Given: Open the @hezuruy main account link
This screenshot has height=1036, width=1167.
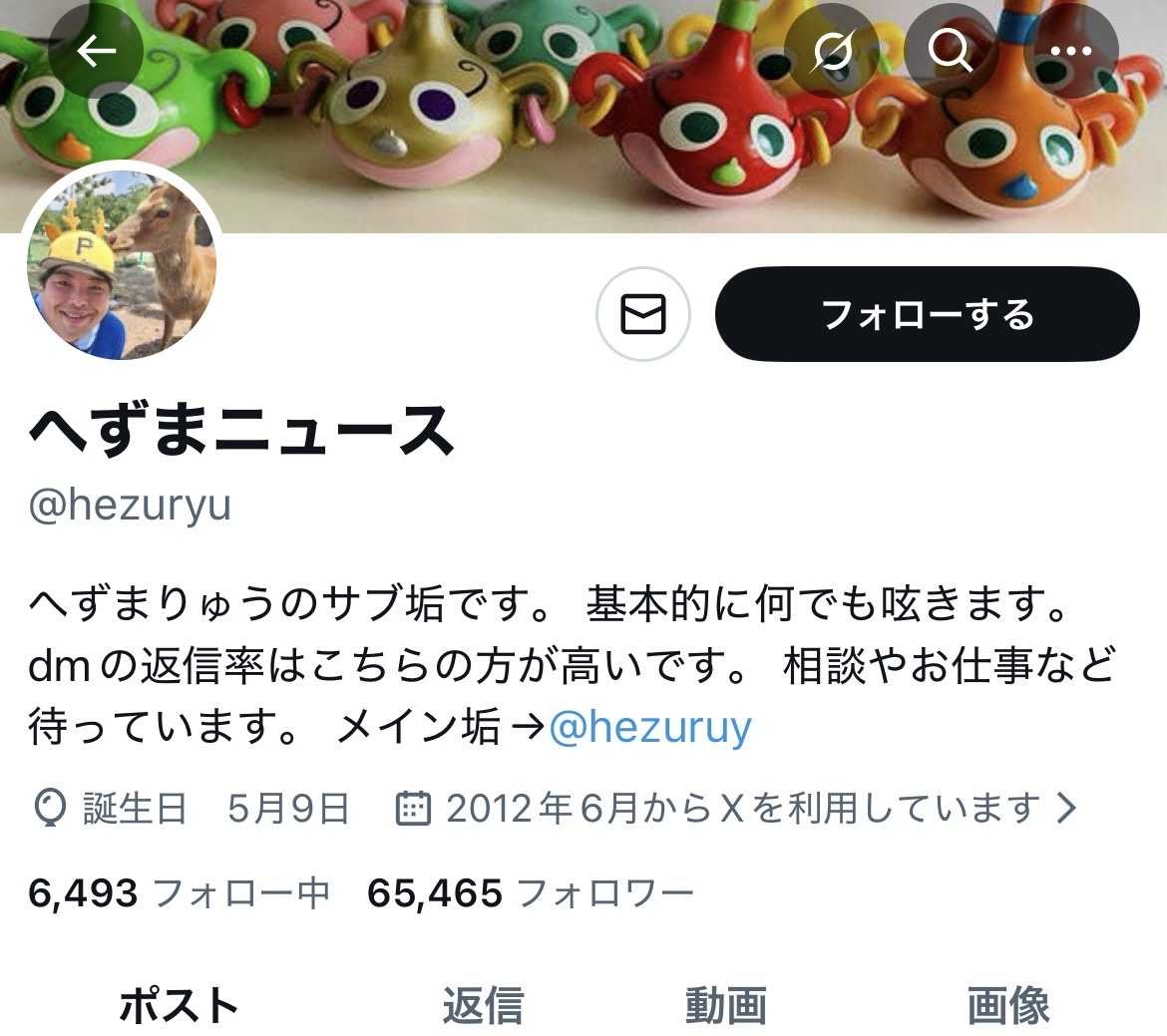Looking at the screenshot, I should 649,727.
